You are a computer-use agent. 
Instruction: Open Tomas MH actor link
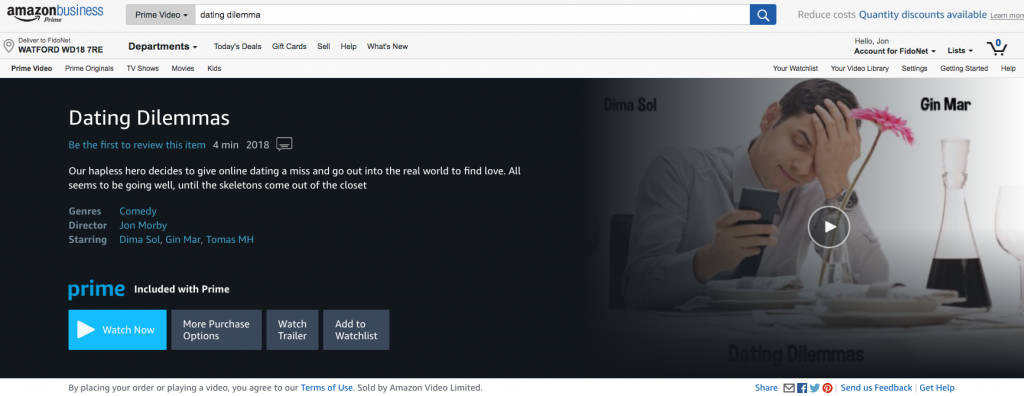230,240
